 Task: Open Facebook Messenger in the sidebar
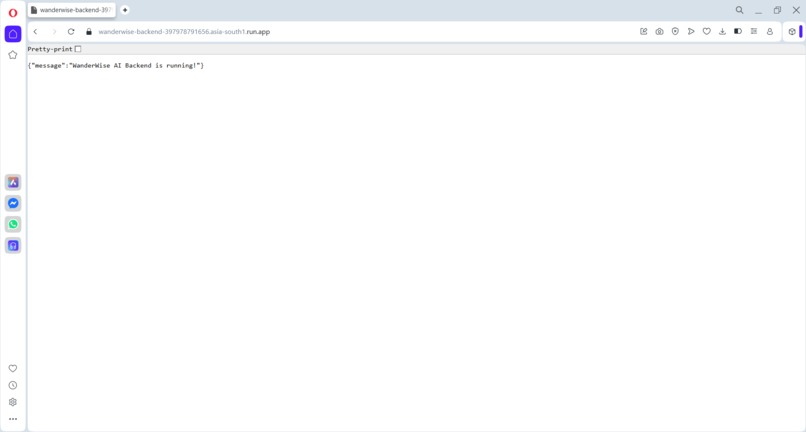[x=13, y=203]
